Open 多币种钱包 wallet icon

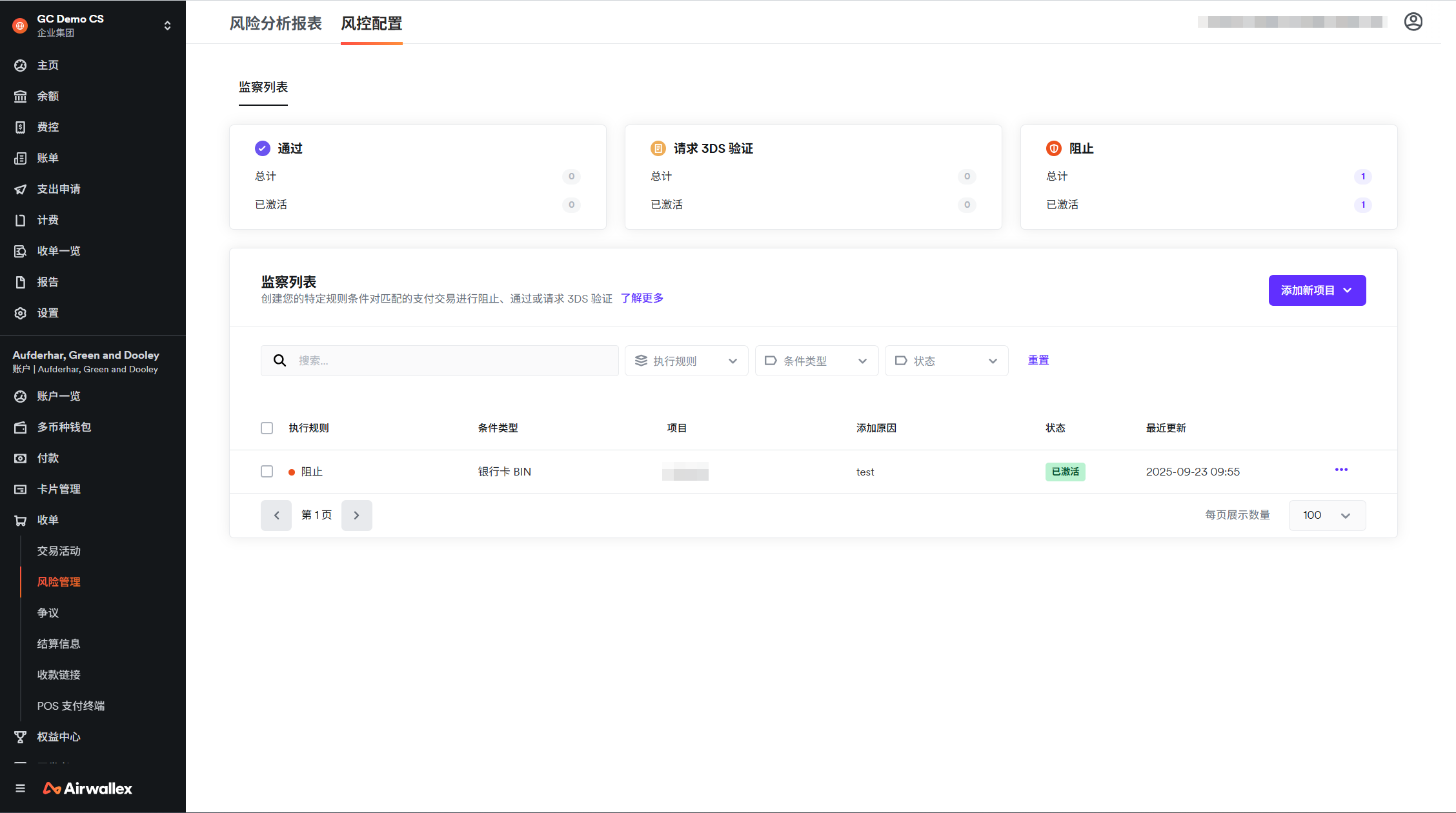pyautogui.click(x=21, y=427)
